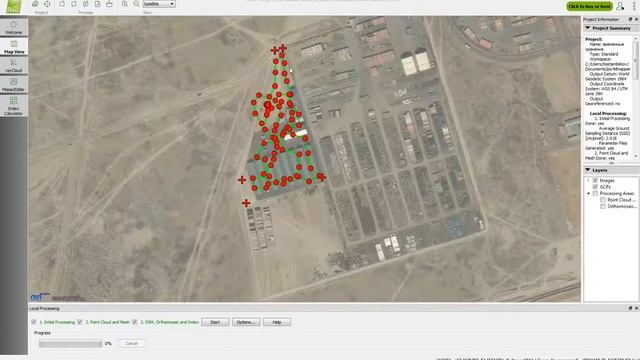Expand the Images layer tree node
The image size is (640, 360).
[x=588, y=180]
